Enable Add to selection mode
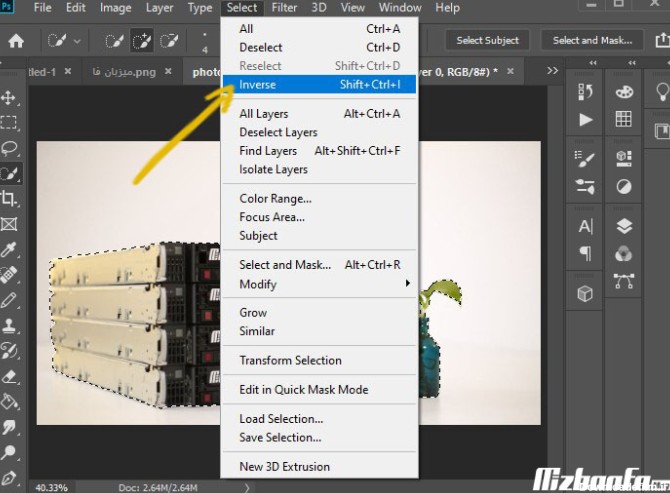Viewport: 670px width, 493px height. click(x=141, y=41)
